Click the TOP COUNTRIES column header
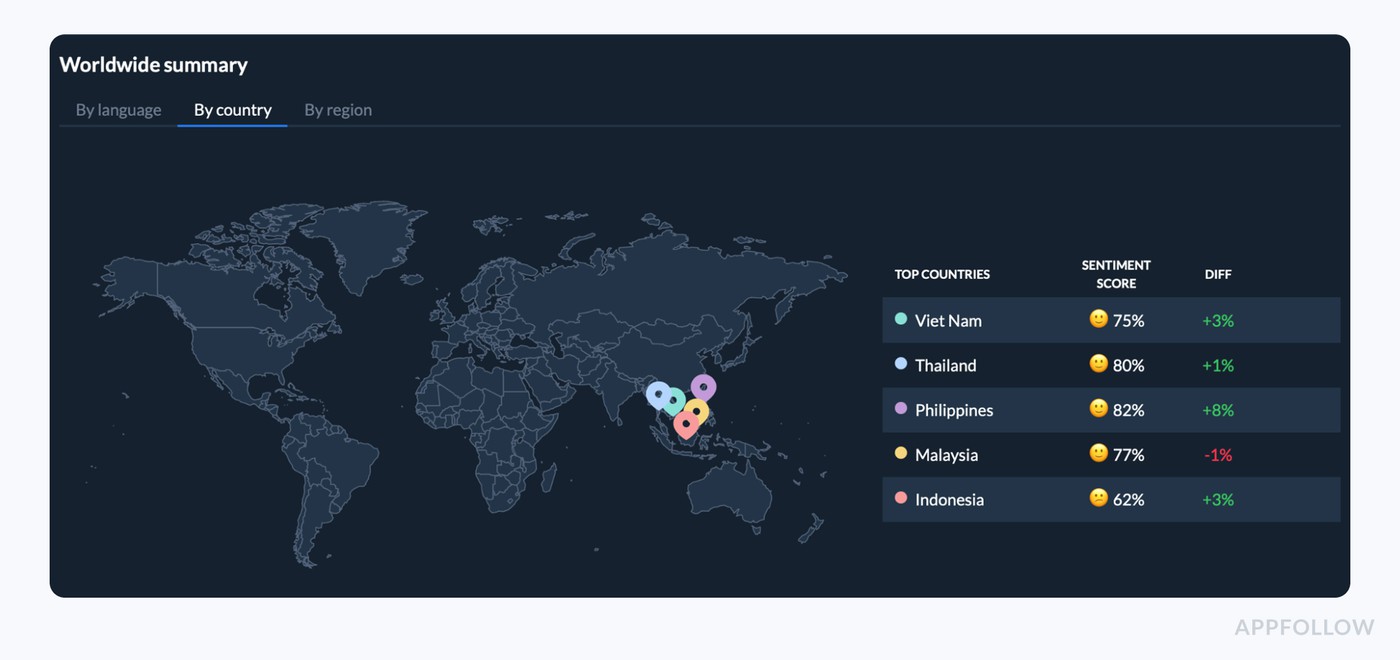The image size is (1400, 660). 942,274
